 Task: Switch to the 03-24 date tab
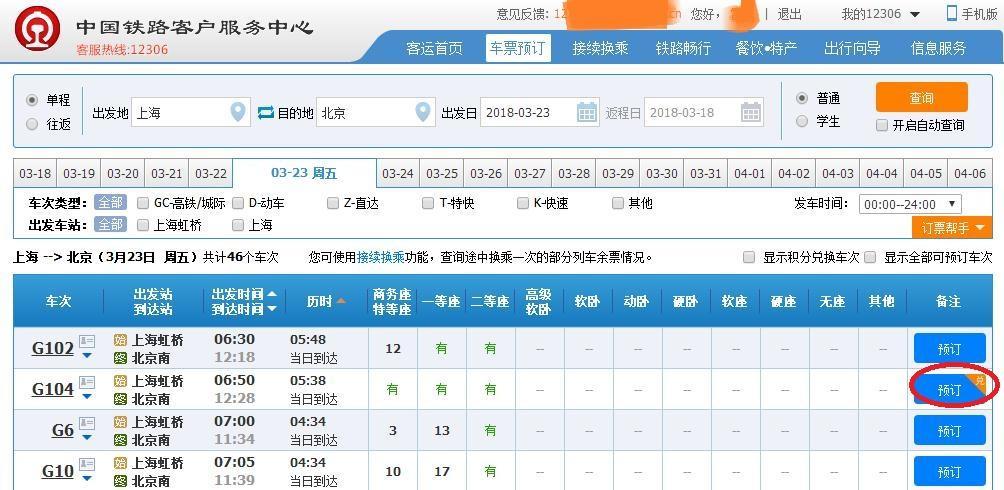pyautogui.click(x=398, y=174)
